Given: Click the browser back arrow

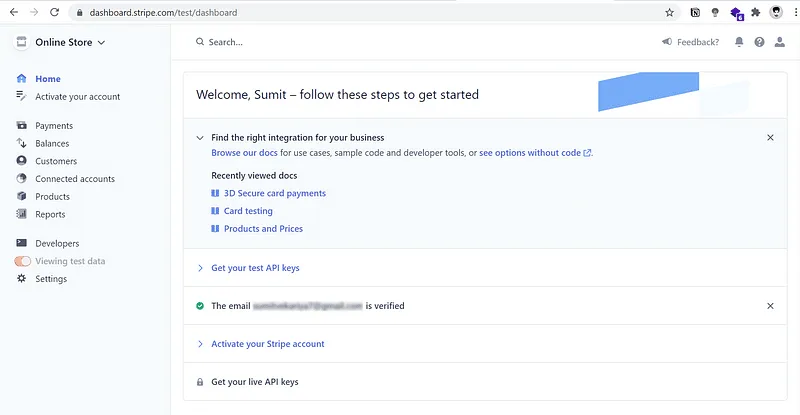Looking at the screenshot, I should click(x=14, y=12).
